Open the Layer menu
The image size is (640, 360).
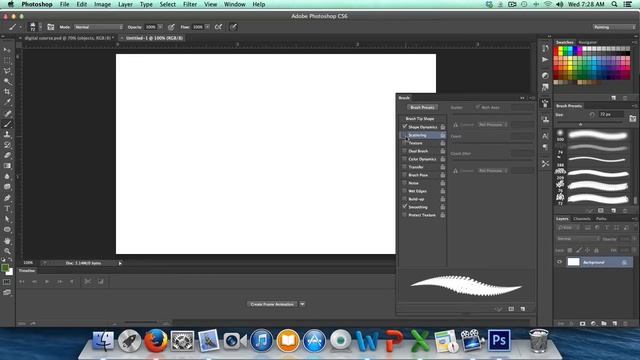coord(125,4)
